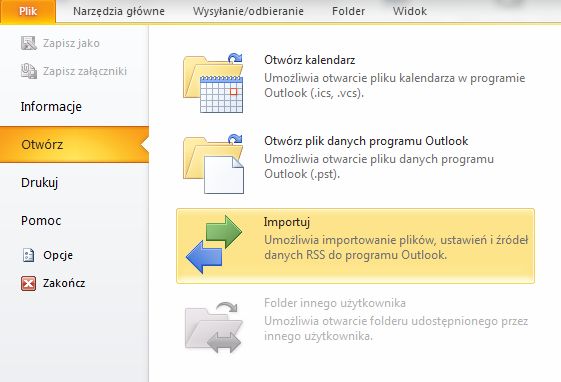Open the Plik tab
Image resolution: width=561 pixels, height=382 pixels.
(28, 11)
